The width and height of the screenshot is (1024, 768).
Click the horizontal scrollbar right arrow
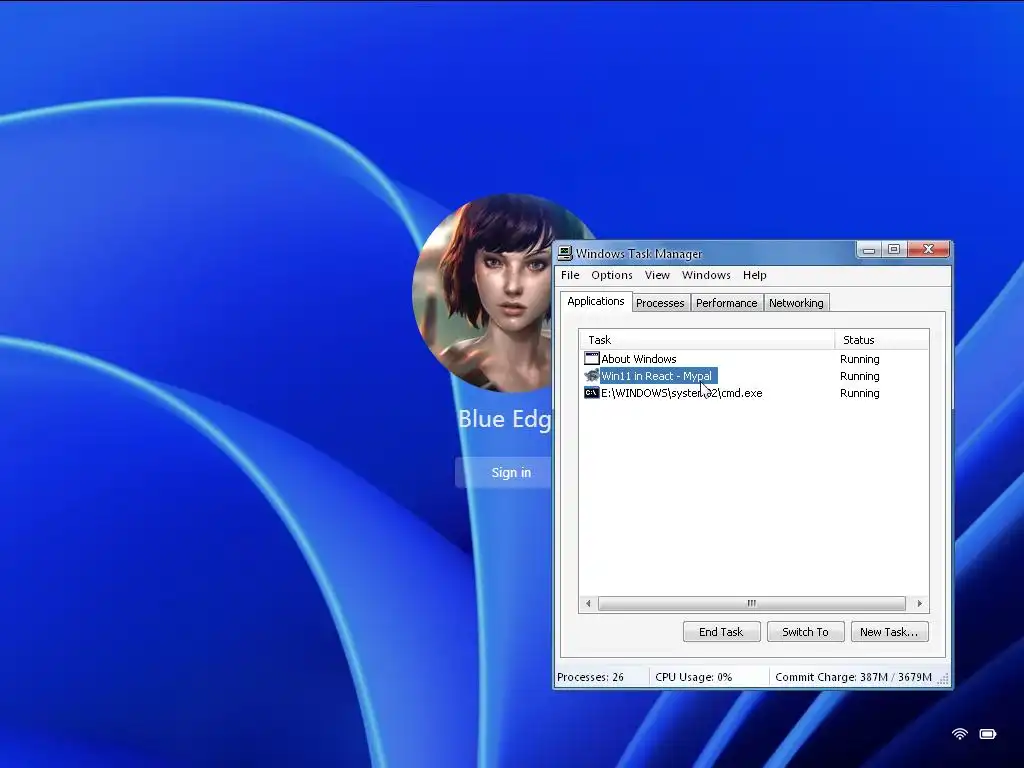tap(919, 603)
